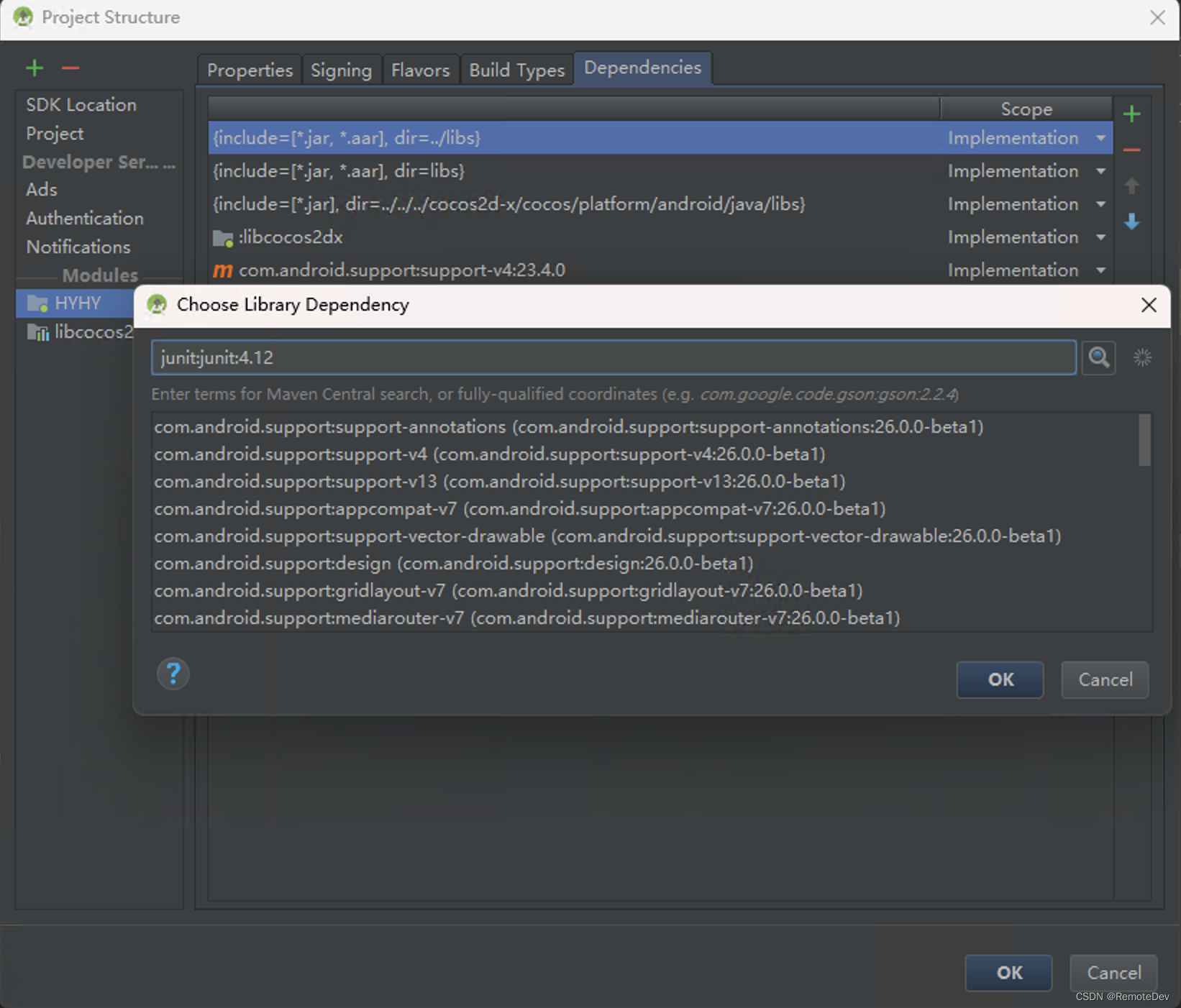
Task: Click the loading spinner icon
Action: (x=1142, y=357)
